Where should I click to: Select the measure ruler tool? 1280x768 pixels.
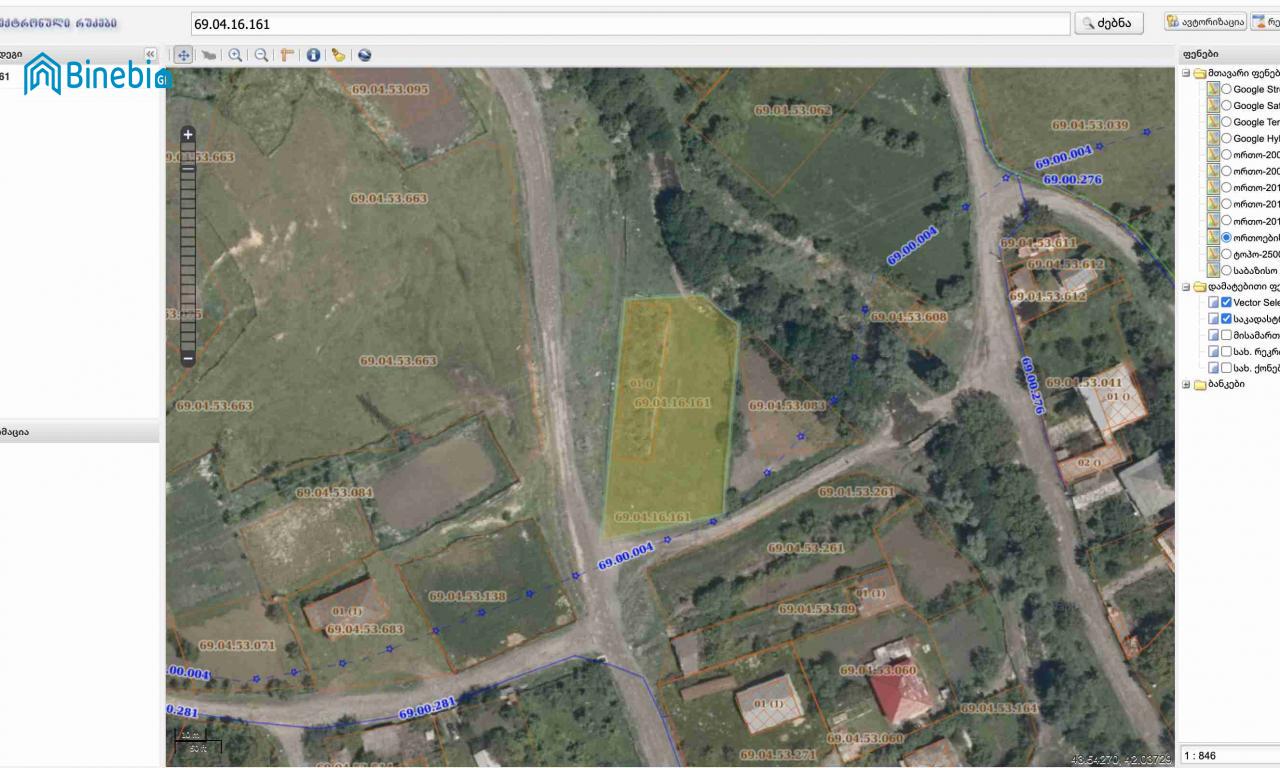tap(287, 55)
